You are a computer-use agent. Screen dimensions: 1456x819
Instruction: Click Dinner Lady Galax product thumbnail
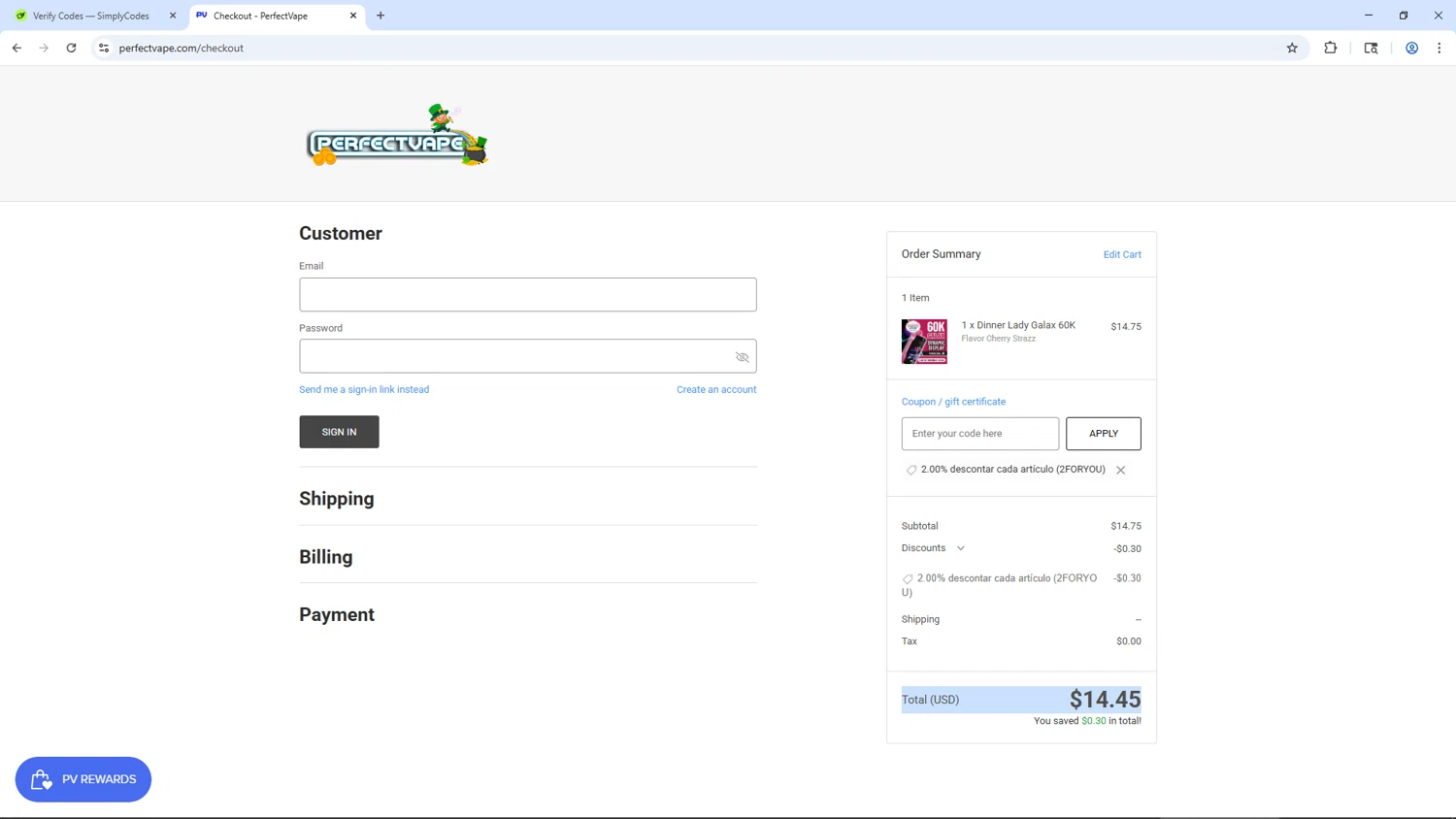click(x=924, y=342)
